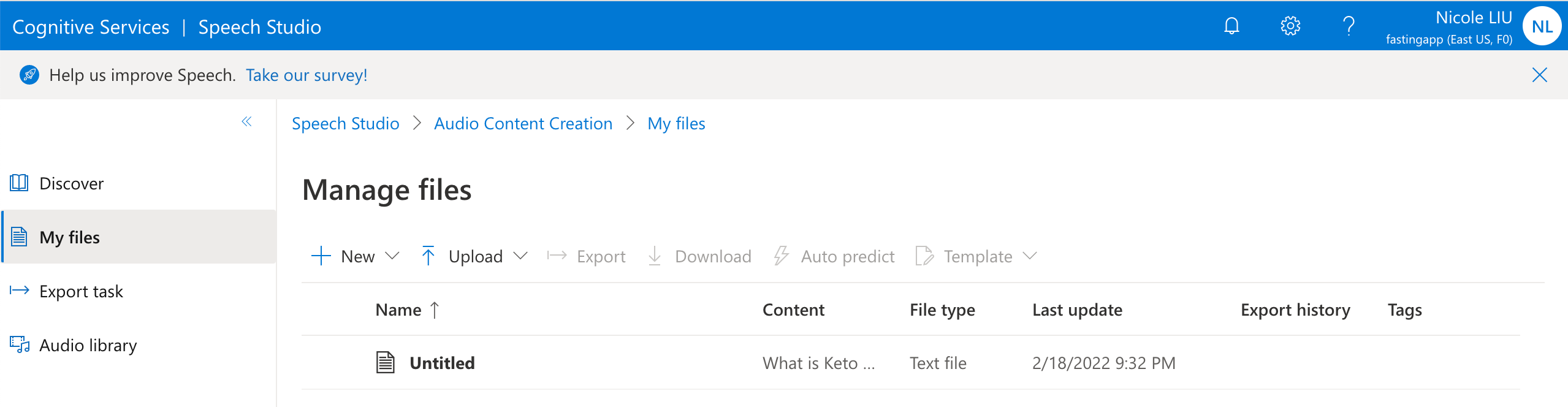Open the Untitled file

click(442, 363)
